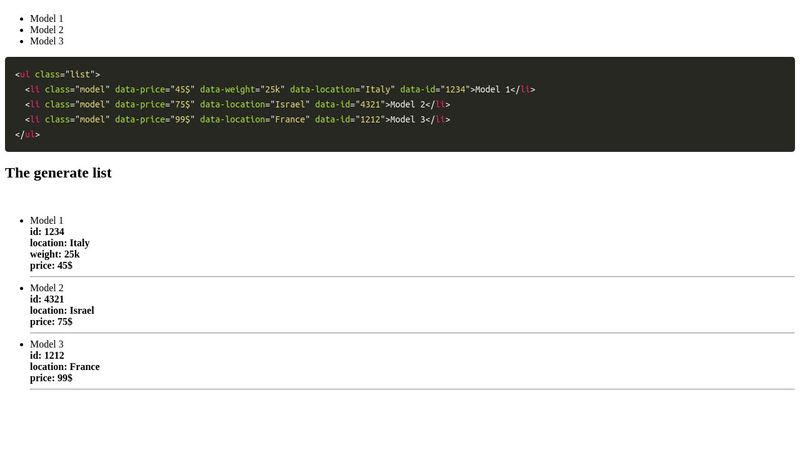Click the code line containing data-location="France"
This screenshot has width=800, height=450.
238,120
